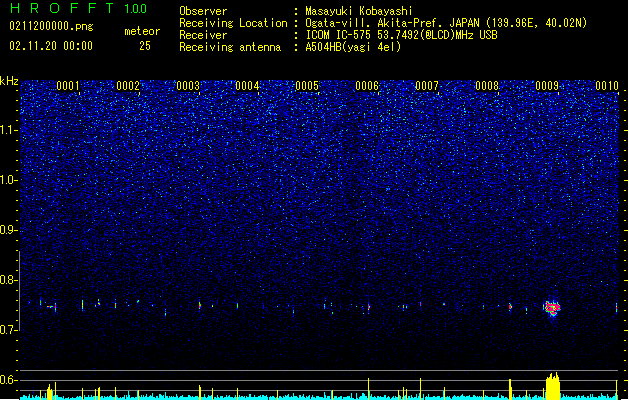The width and height of the screenshot is (629, 400).
Task: Click the 0002 minute marker
Action: click(x=128, y=86)
